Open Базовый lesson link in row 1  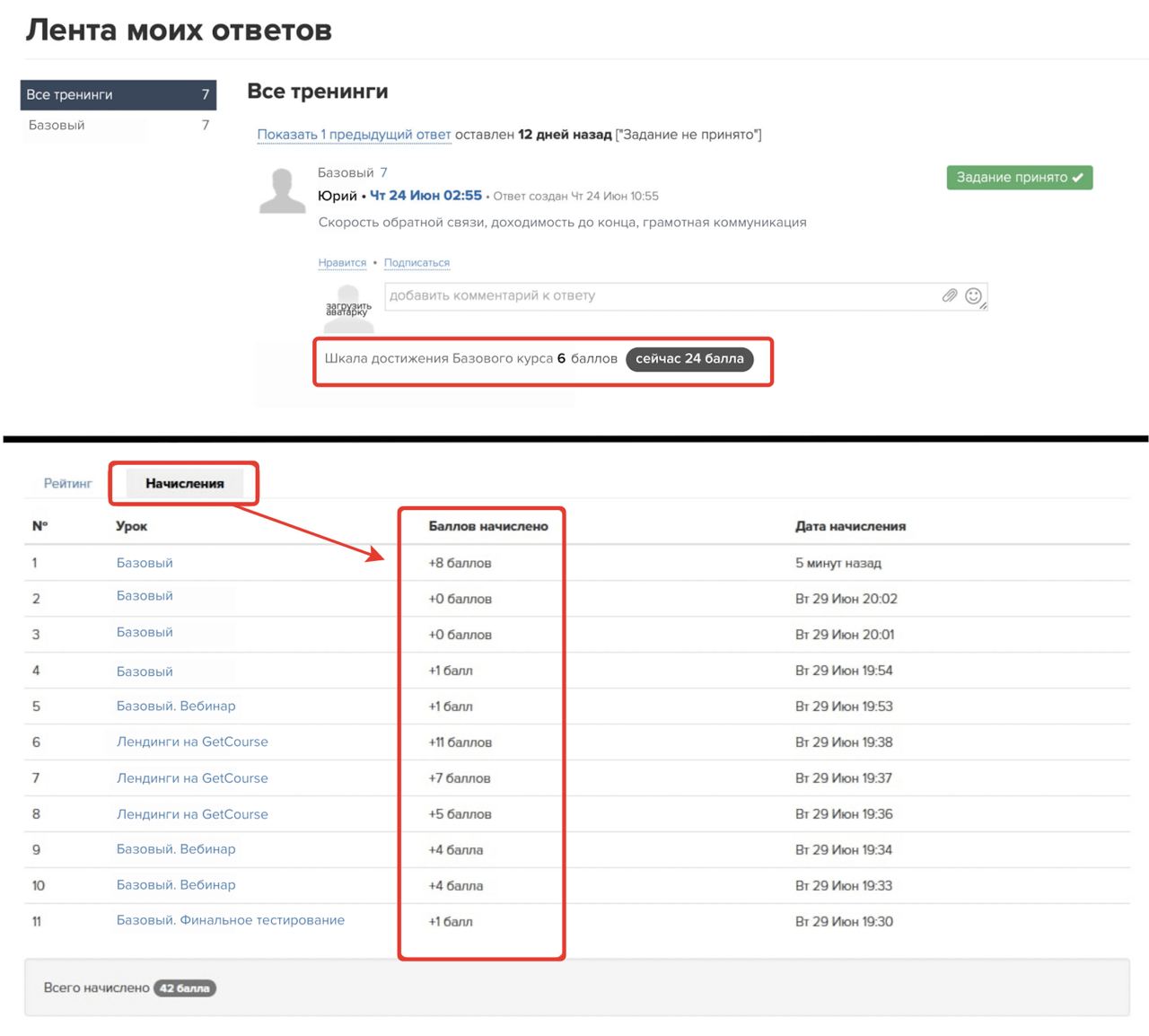click(145, 563)
